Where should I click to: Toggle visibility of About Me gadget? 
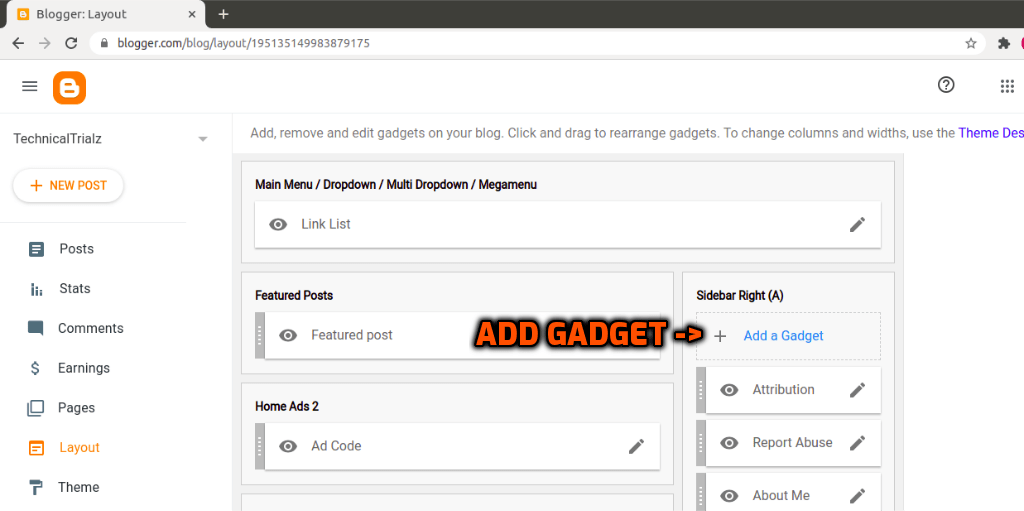[x=729, y=496]
